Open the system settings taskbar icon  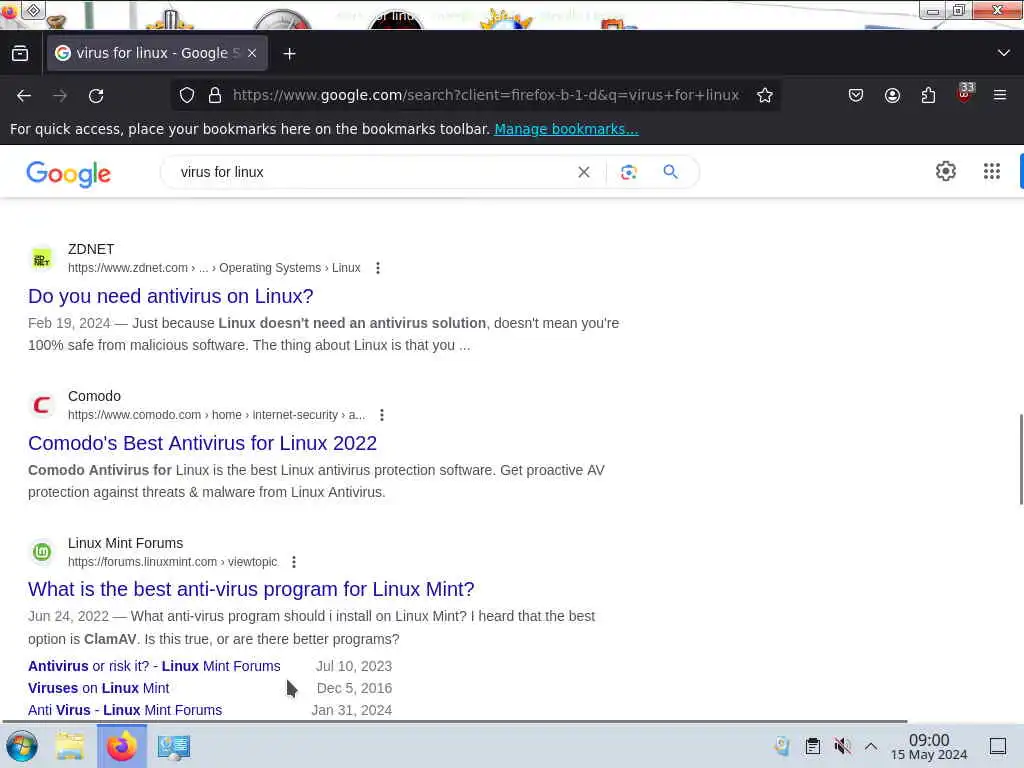[174, 746]
